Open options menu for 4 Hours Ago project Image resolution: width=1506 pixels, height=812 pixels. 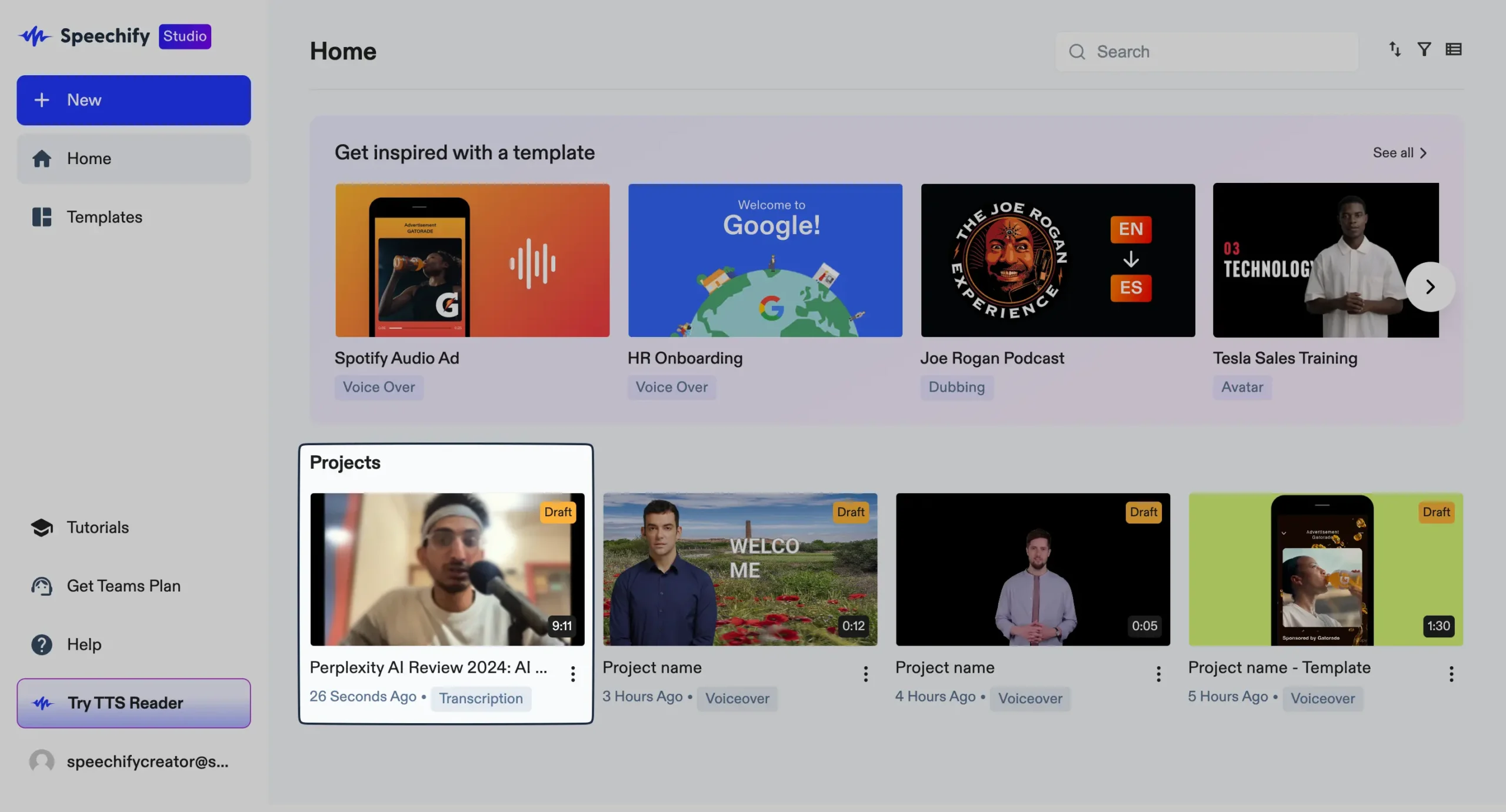[x=1159, y=674]
